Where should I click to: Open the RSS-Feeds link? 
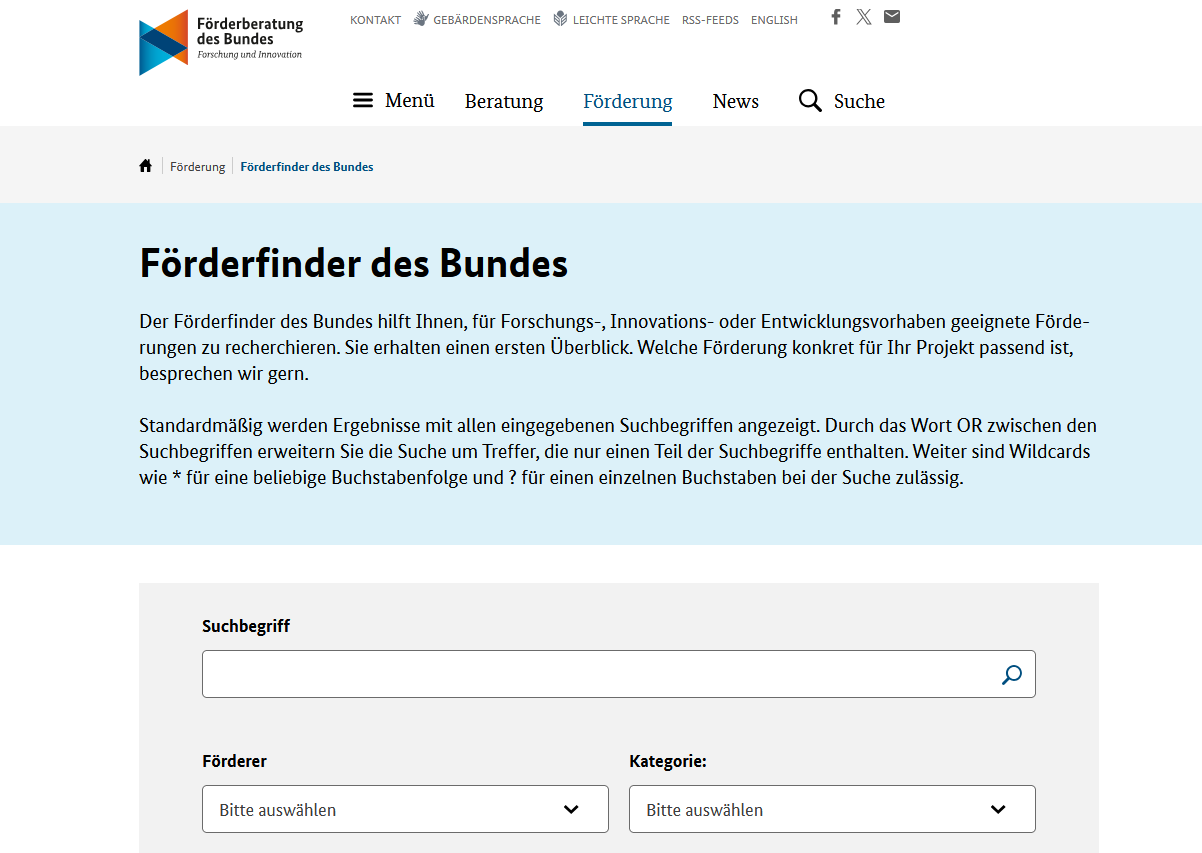(710, 20)
